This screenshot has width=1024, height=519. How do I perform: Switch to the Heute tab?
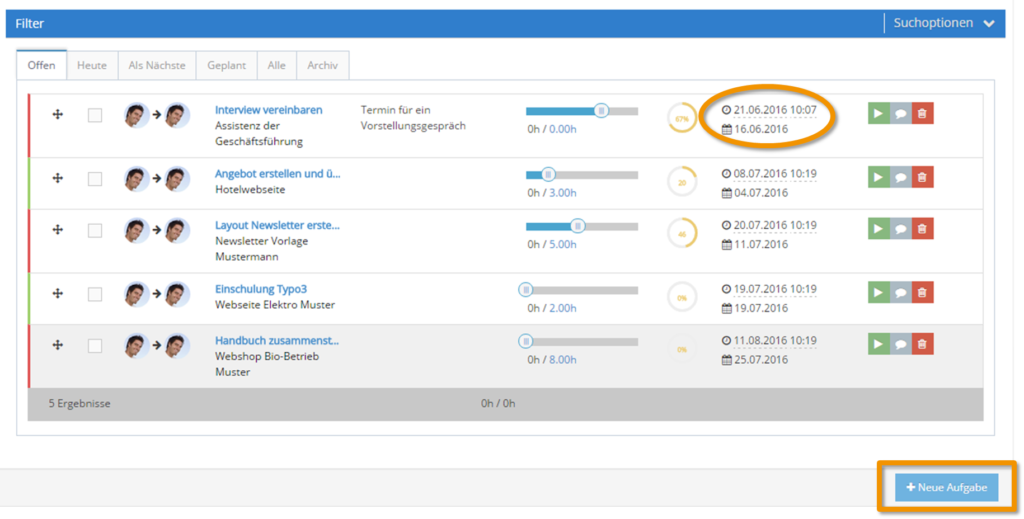click(x=91, y=65)
